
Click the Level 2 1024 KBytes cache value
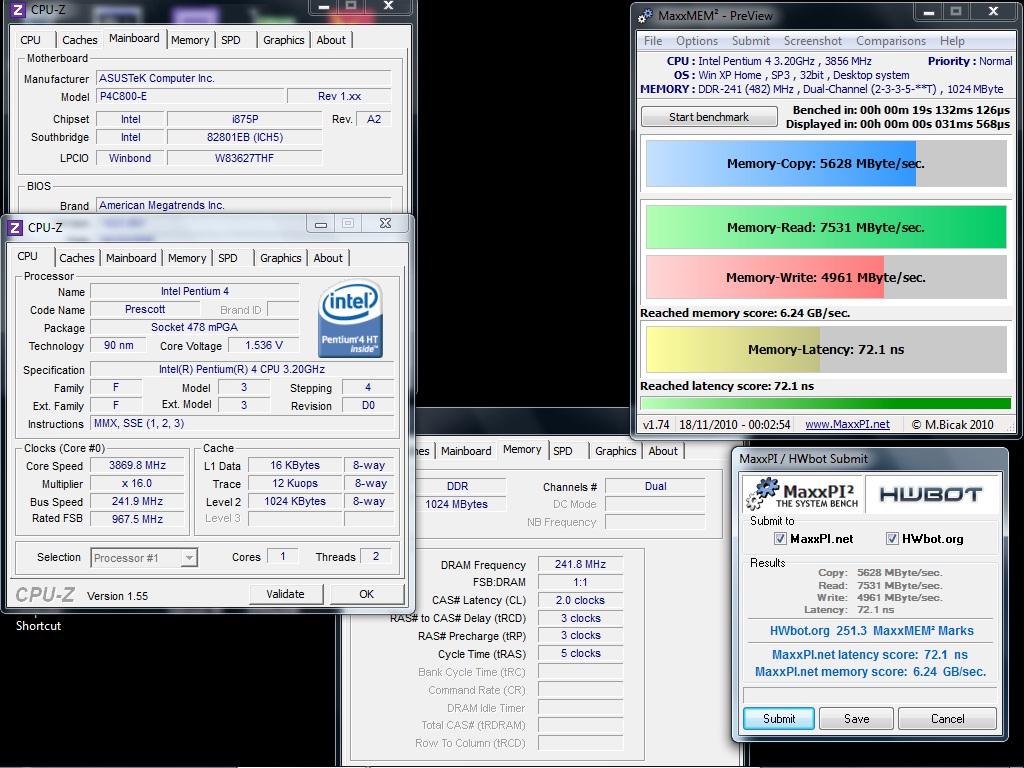click(295, 501)
